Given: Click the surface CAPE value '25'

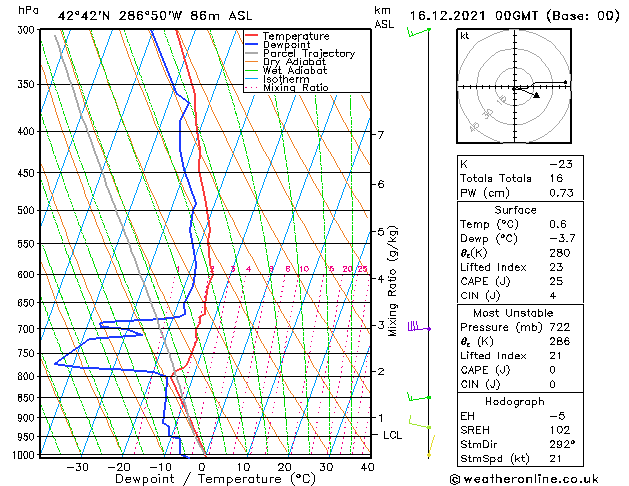Looking at the screenshot, I should pos(556,281).
